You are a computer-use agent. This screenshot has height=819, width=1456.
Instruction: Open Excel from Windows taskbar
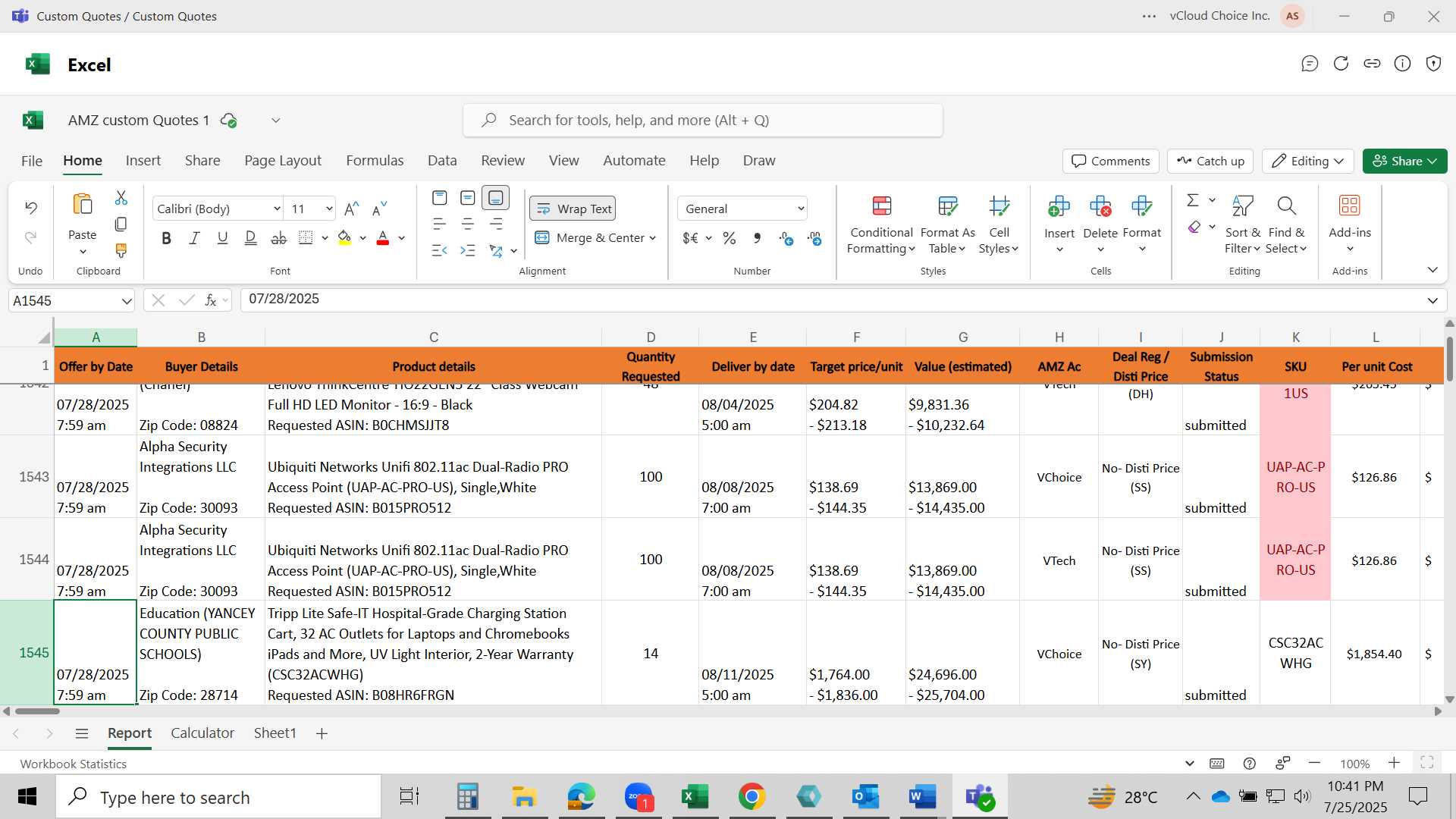point(695,797)
